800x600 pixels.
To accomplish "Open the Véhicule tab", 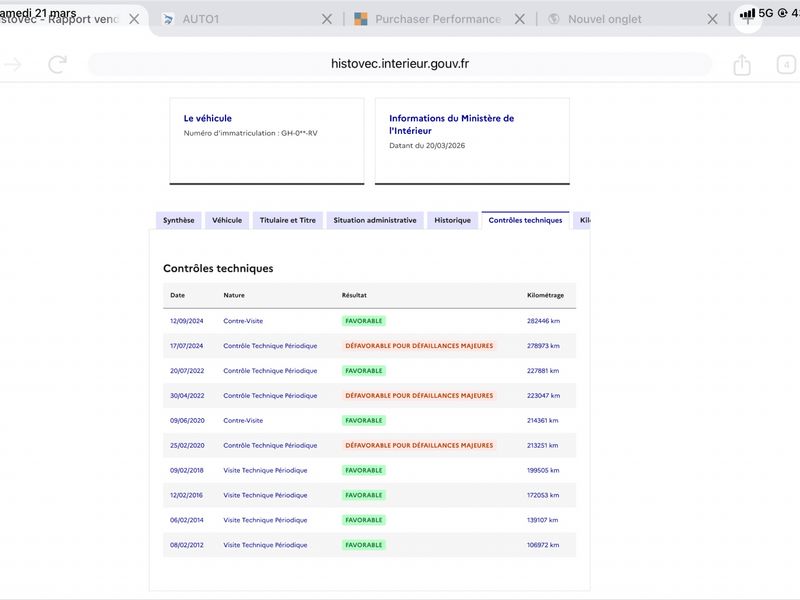I will point(227,220).
